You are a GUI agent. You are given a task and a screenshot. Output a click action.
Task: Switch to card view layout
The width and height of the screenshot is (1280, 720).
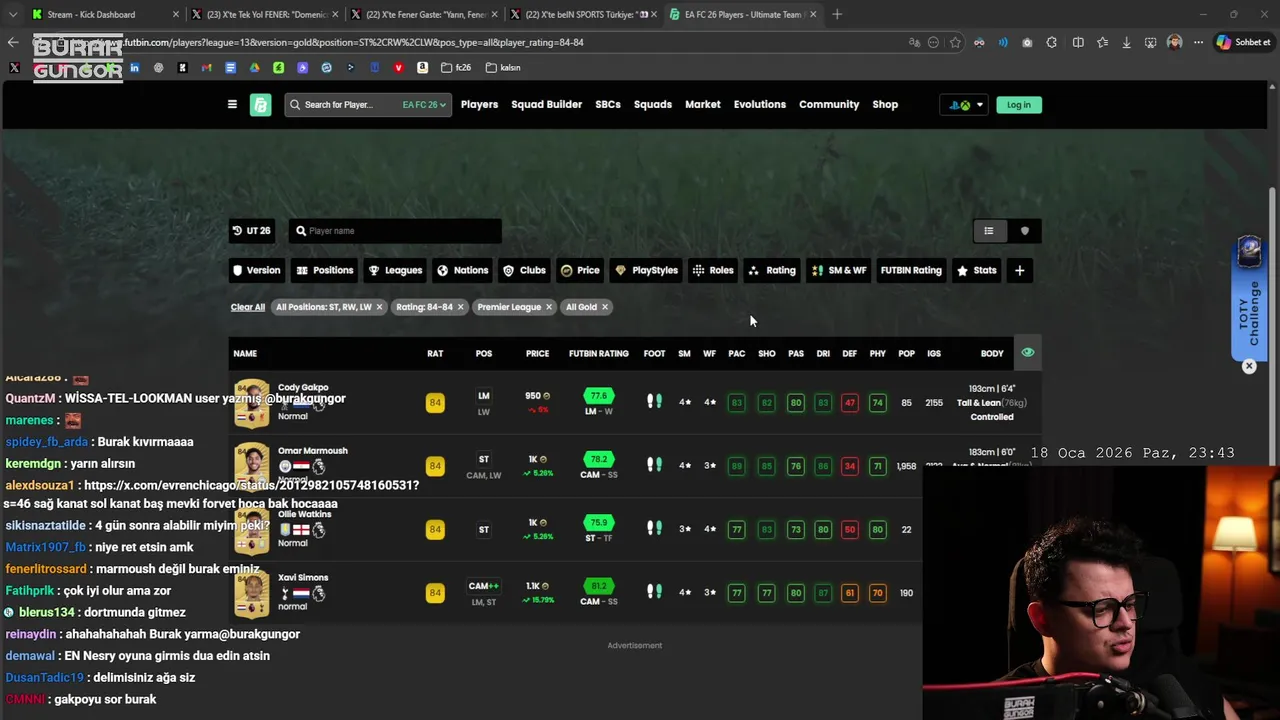[1024, 230]
